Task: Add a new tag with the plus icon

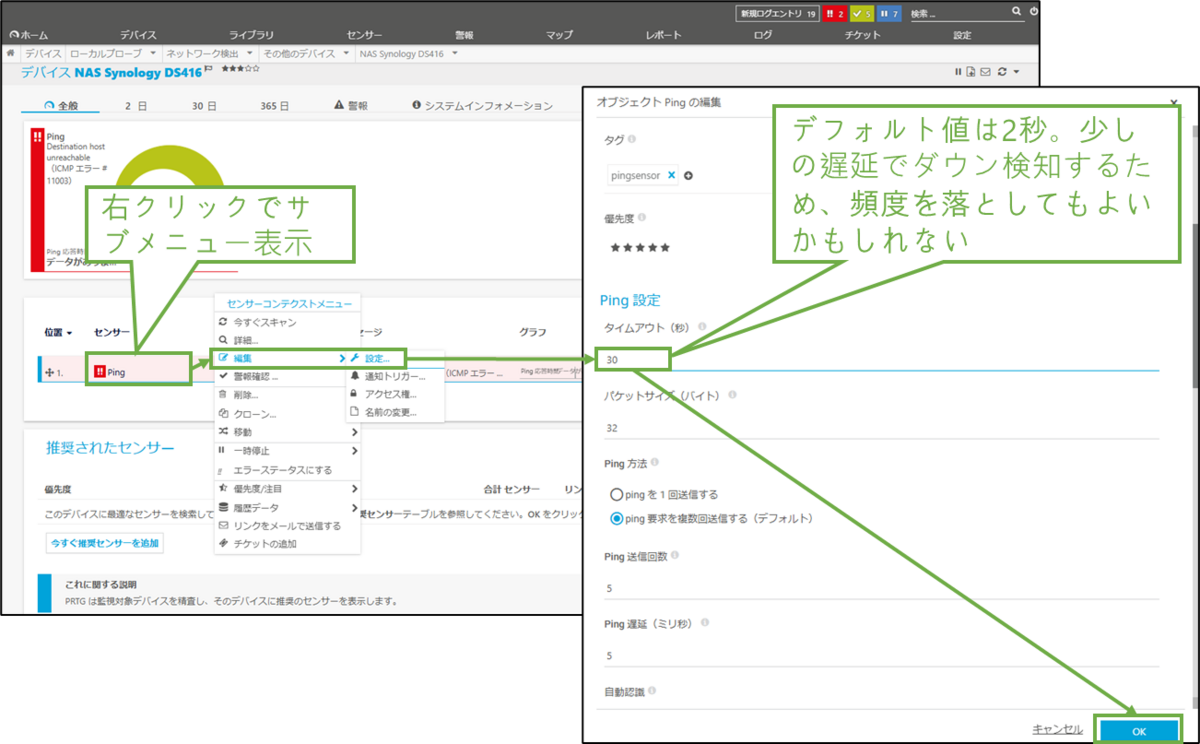Action: pos(689,176)
